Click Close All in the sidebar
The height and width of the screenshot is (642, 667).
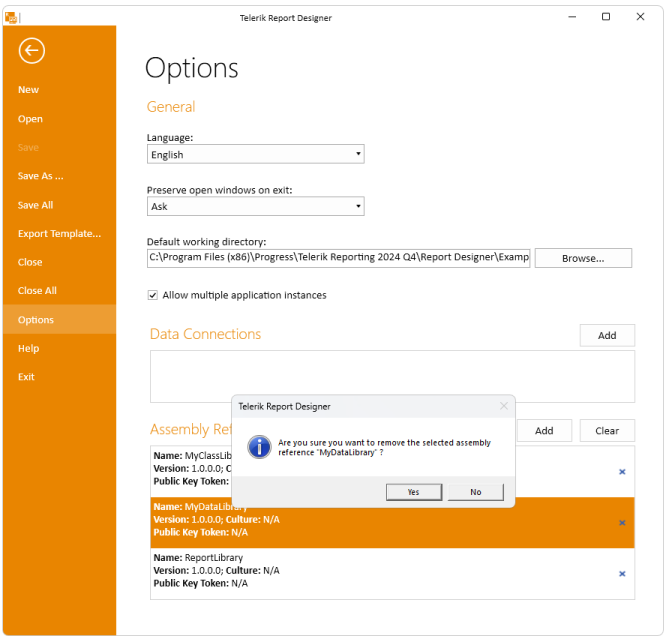coord(37,291)
